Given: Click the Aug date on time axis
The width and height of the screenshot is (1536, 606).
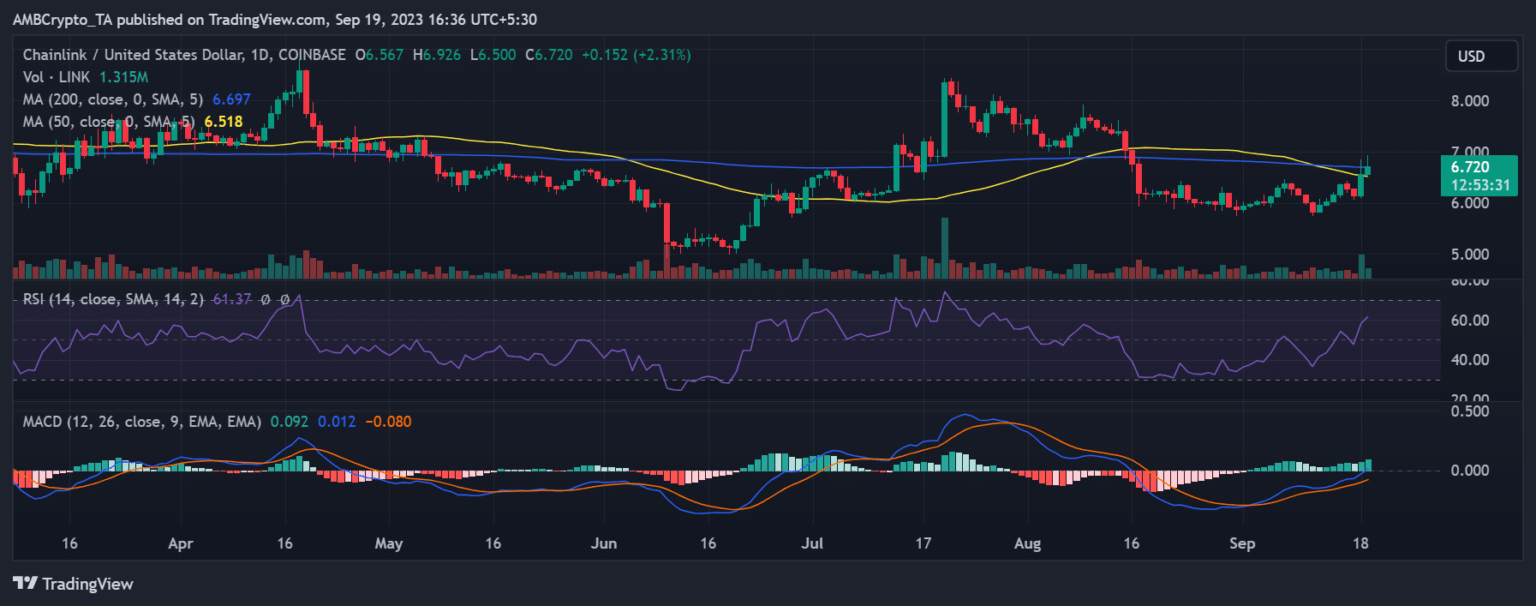Looking at the screenshot, I should (1027, 544).
